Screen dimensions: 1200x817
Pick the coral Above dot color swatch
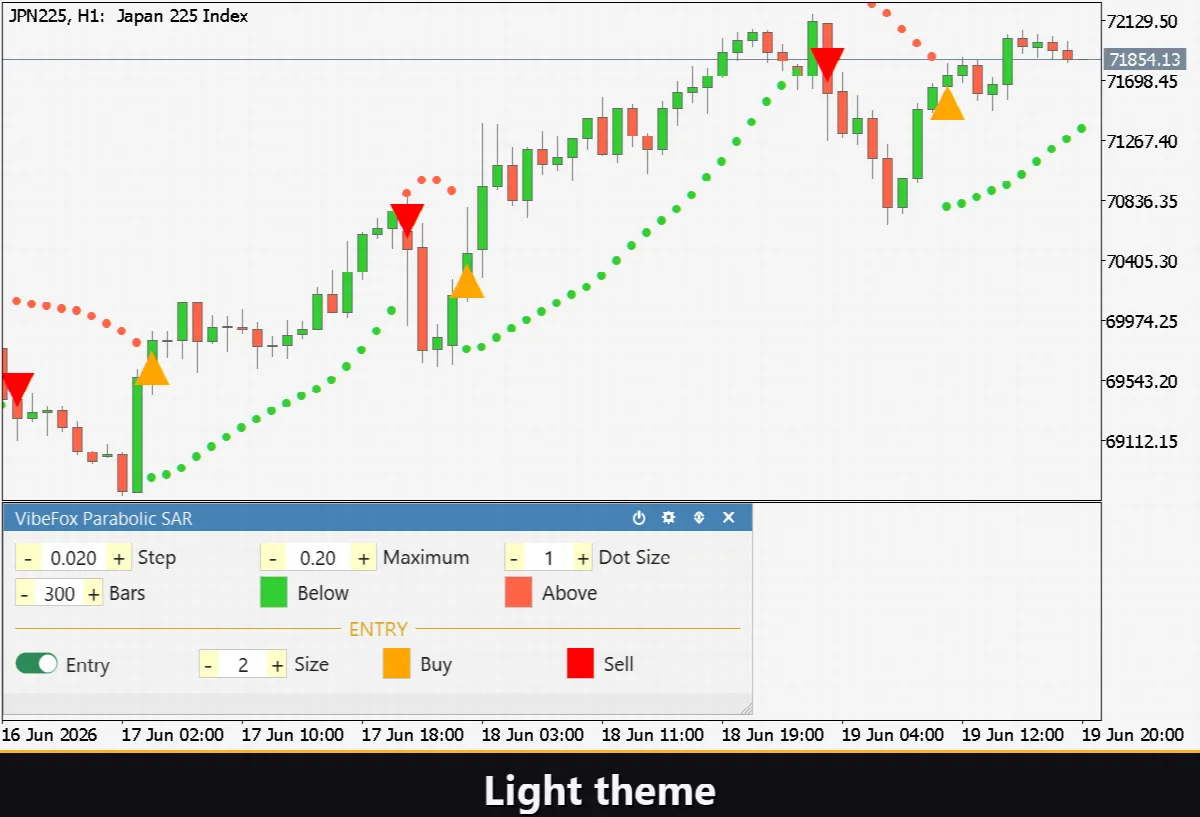[518, 592]
